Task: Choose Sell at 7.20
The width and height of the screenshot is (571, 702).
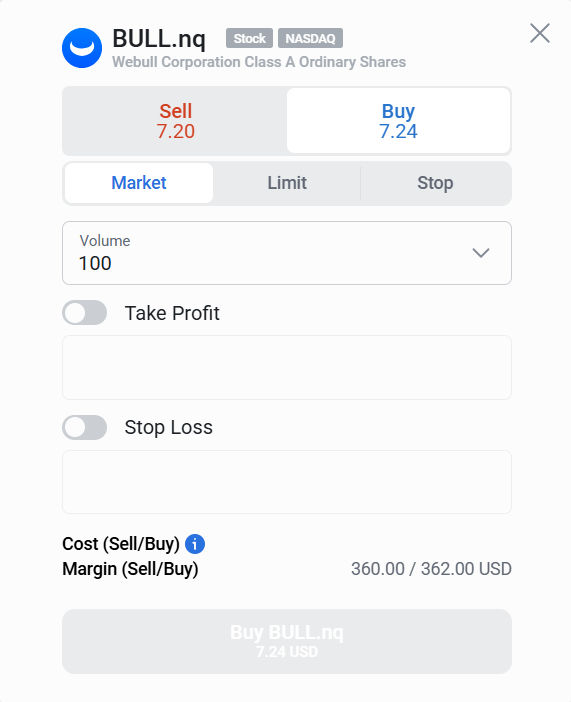Action: click(x=175, y=121)
